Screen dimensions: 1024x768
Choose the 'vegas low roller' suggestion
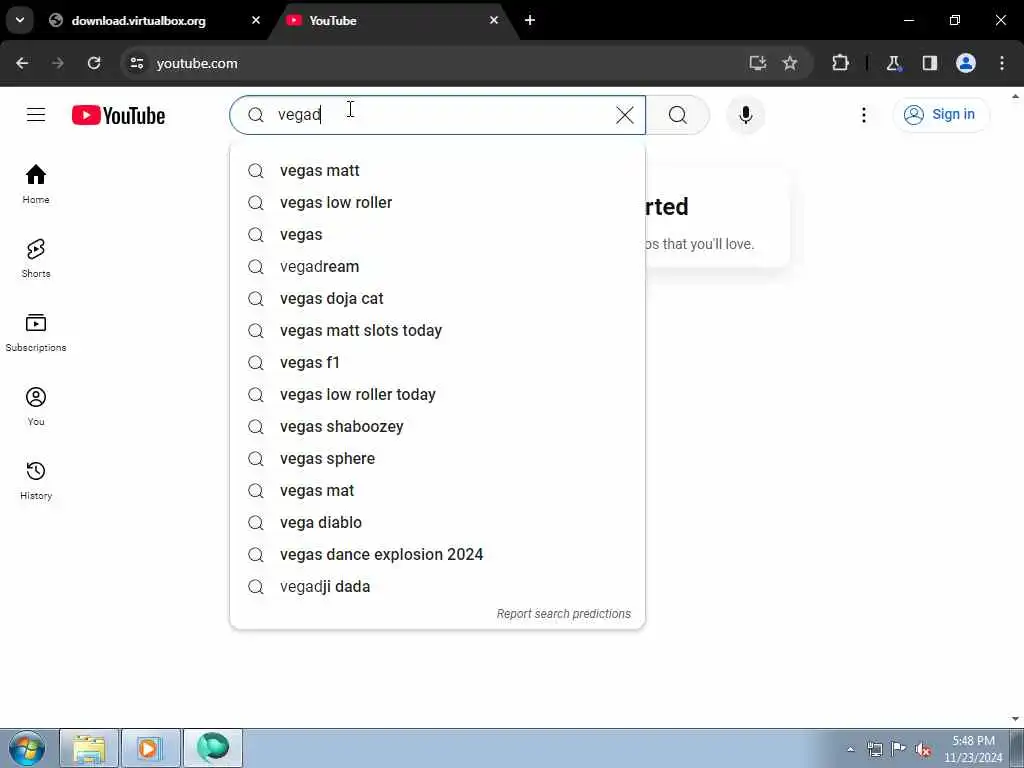(x=438, y=202)
